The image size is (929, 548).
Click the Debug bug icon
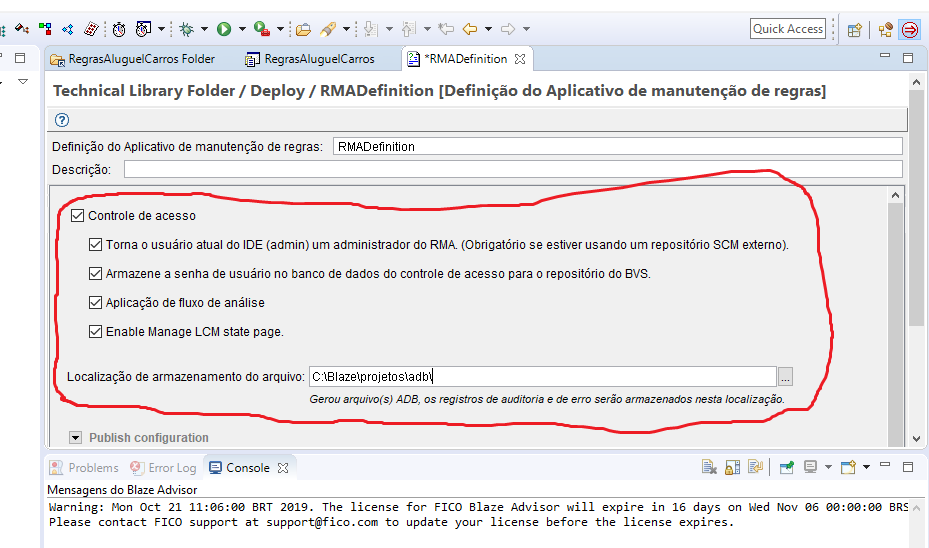(187, 28)
